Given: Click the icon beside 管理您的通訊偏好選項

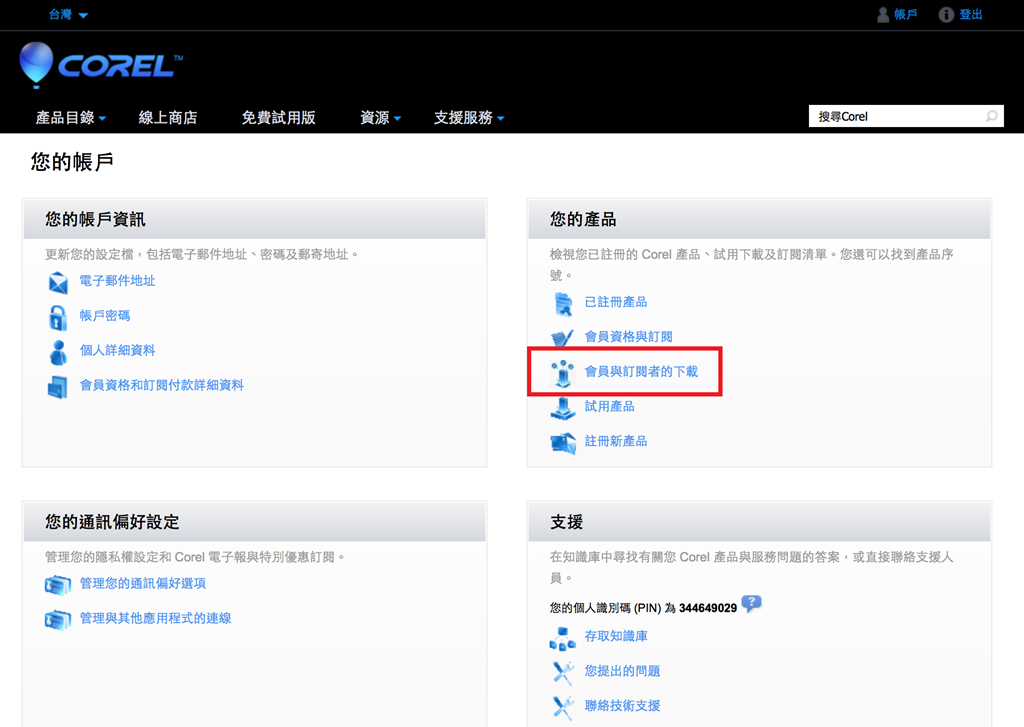Looking at the screenshot, I should click(57, 585).
